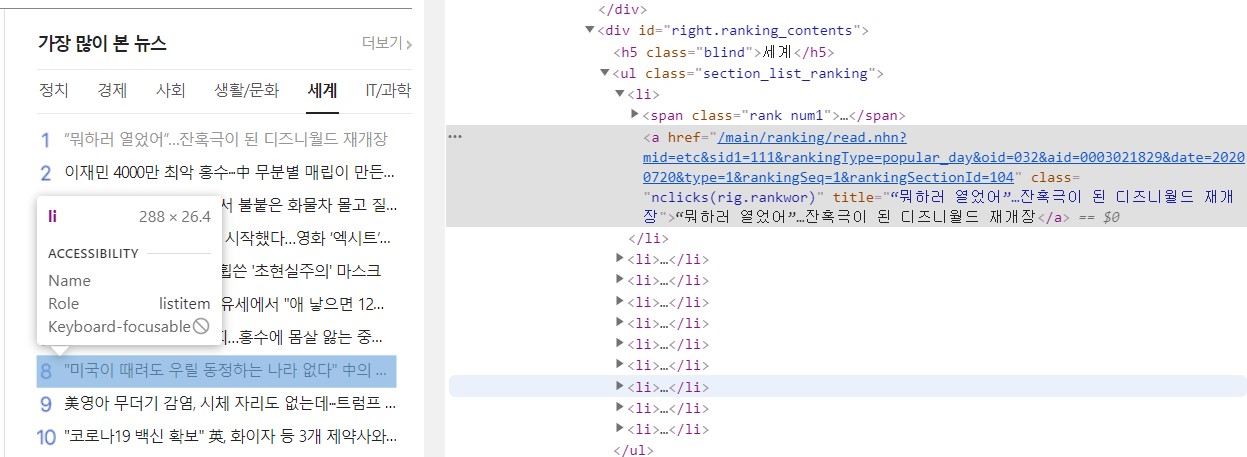Select the h5 class blind 세계 element

point(724,52)
